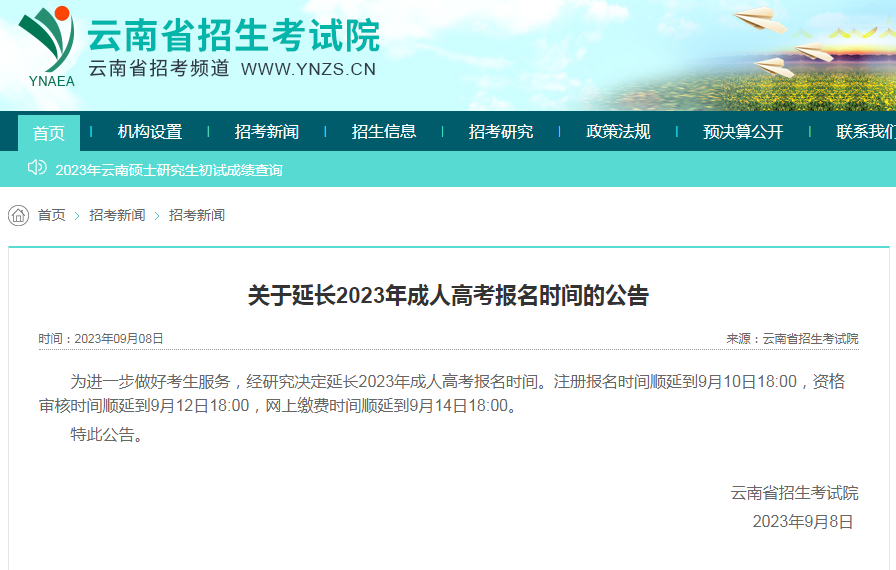Screen dimensions: 896x570
Task: Click the first 招考新闻 breadcrumb link
Action: pyautogui.click(x=117, y=215)
